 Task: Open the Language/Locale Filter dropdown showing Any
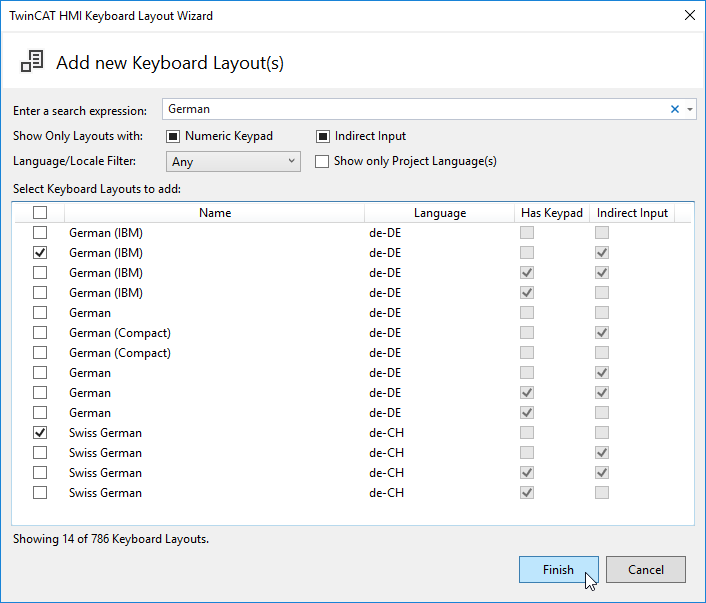pos(233,161)
